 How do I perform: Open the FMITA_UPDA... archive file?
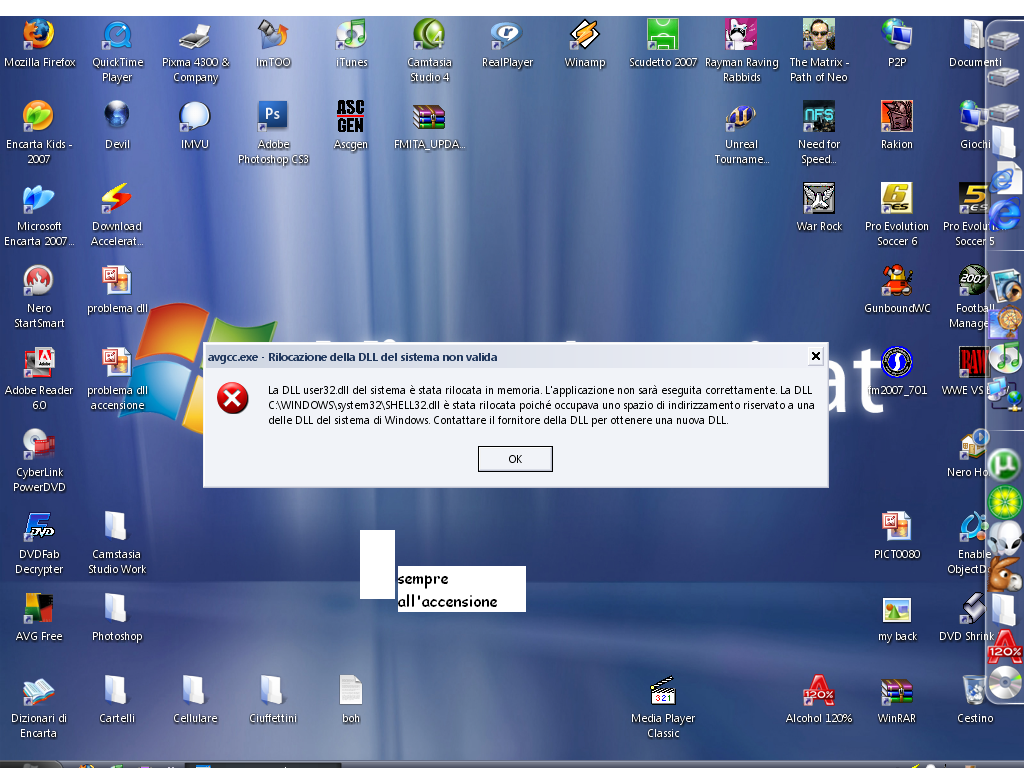[429, 125]
